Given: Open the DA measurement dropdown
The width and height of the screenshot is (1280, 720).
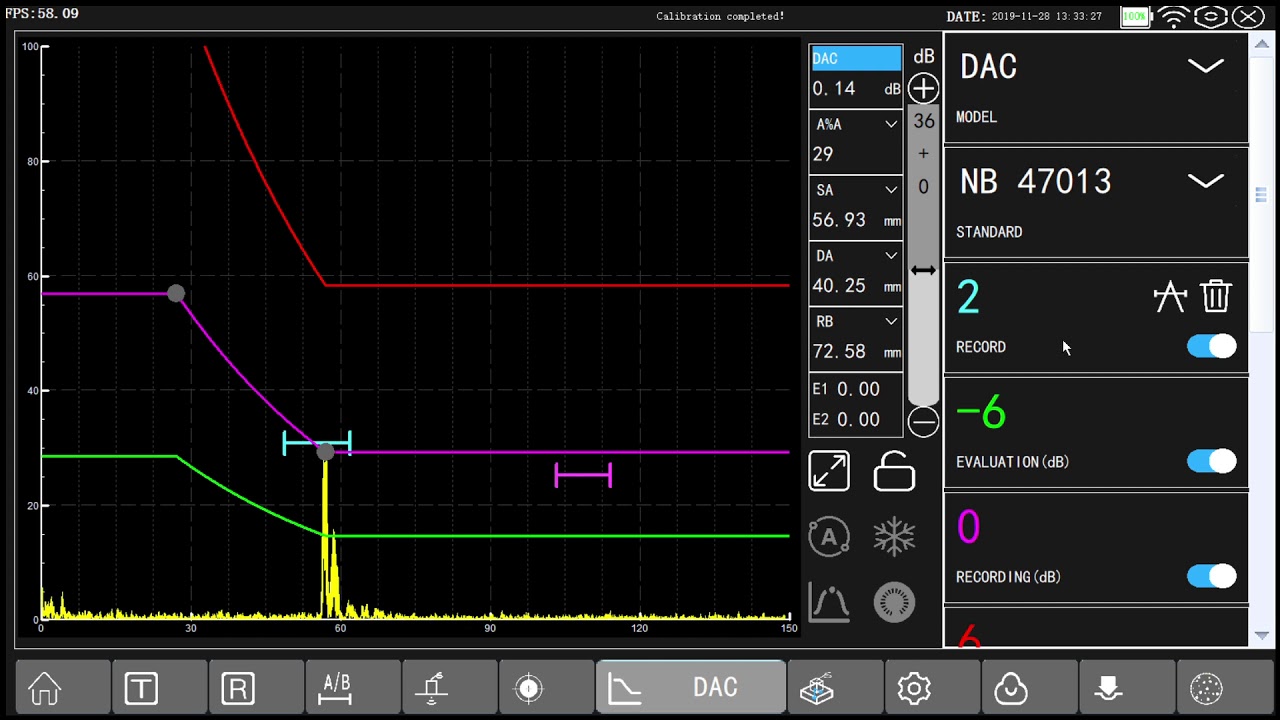Looking at the screenshot, I should pos(891,256).
